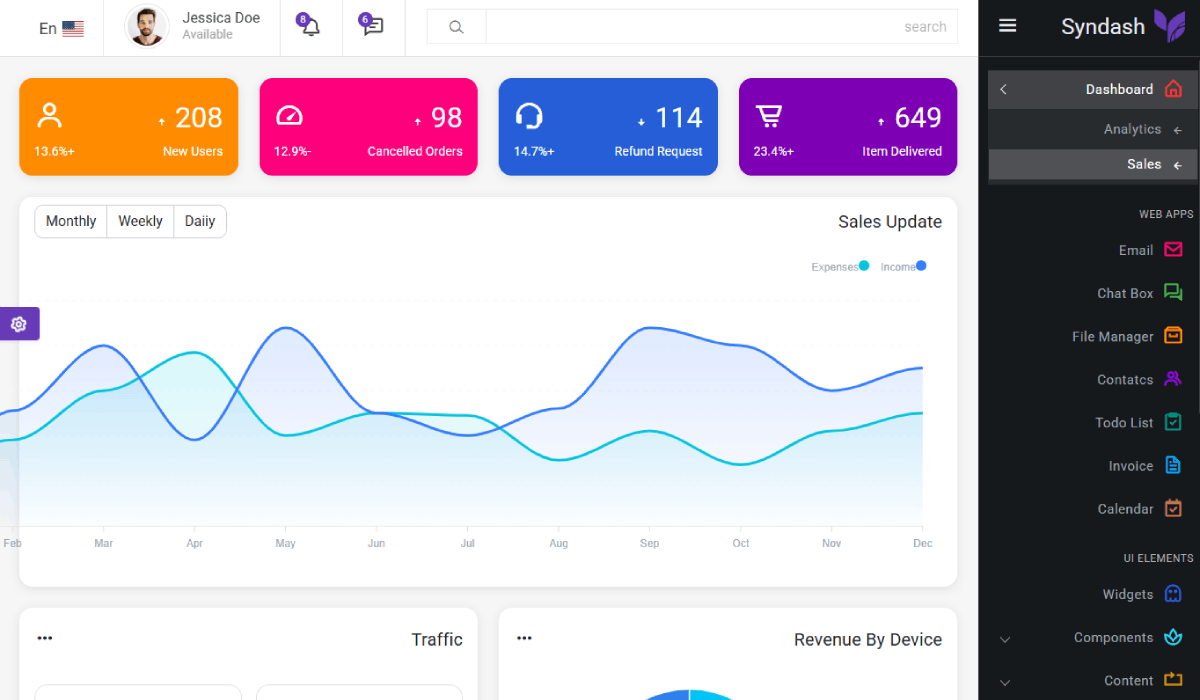This screenshot has height=700, width=1200.
Task: Open the Revenue By Device options menu
Action: point(524,638)
